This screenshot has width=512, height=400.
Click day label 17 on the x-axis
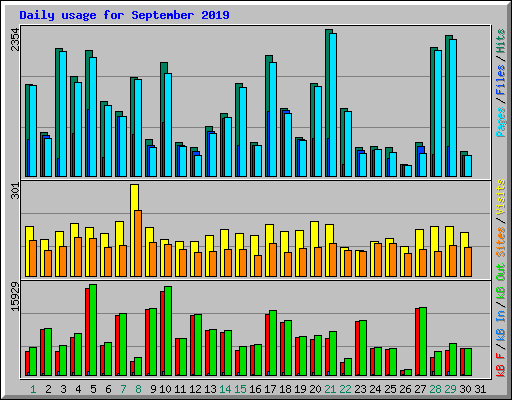(270, 389)
